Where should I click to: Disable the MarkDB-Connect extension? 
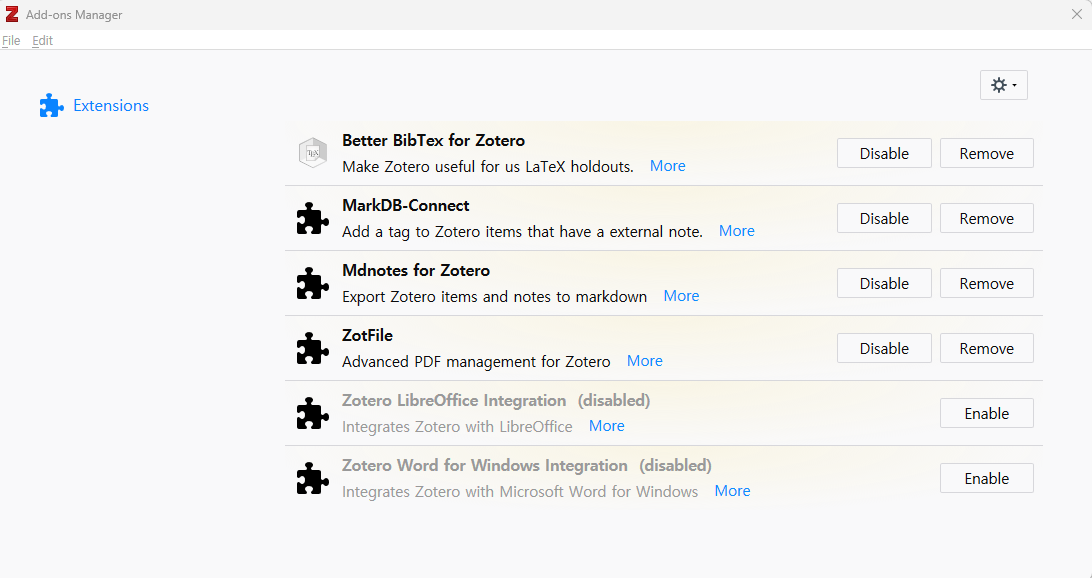(x=884, y=218)
